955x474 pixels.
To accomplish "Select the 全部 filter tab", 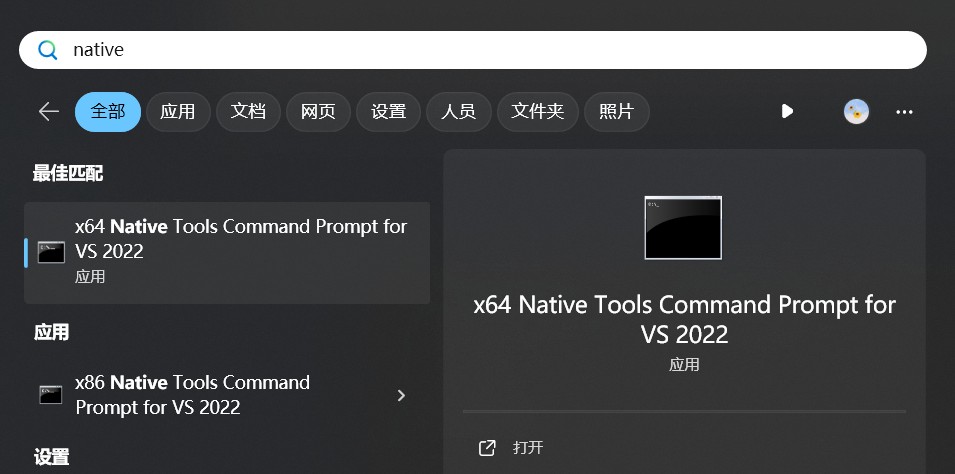I will point(108,111).
